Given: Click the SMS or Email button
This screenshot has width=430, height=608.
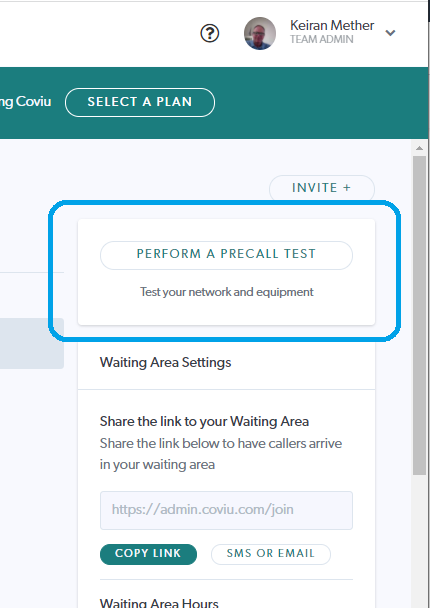Looking at the screenshot, I should [x=271, y=554].
